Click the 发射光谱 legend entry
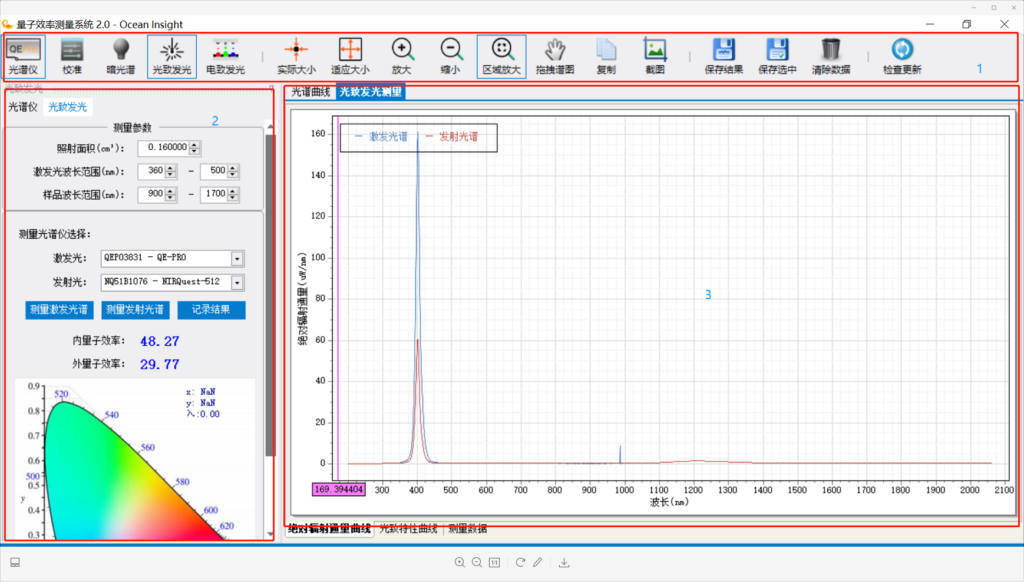The width and height of the screenshot is (1024, 582). click(452, 137)
